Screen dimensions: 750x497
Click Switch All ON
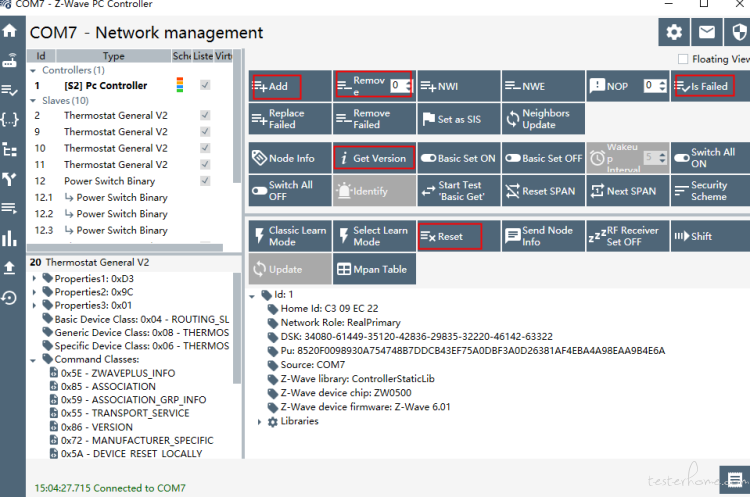[x=710, y=158]
